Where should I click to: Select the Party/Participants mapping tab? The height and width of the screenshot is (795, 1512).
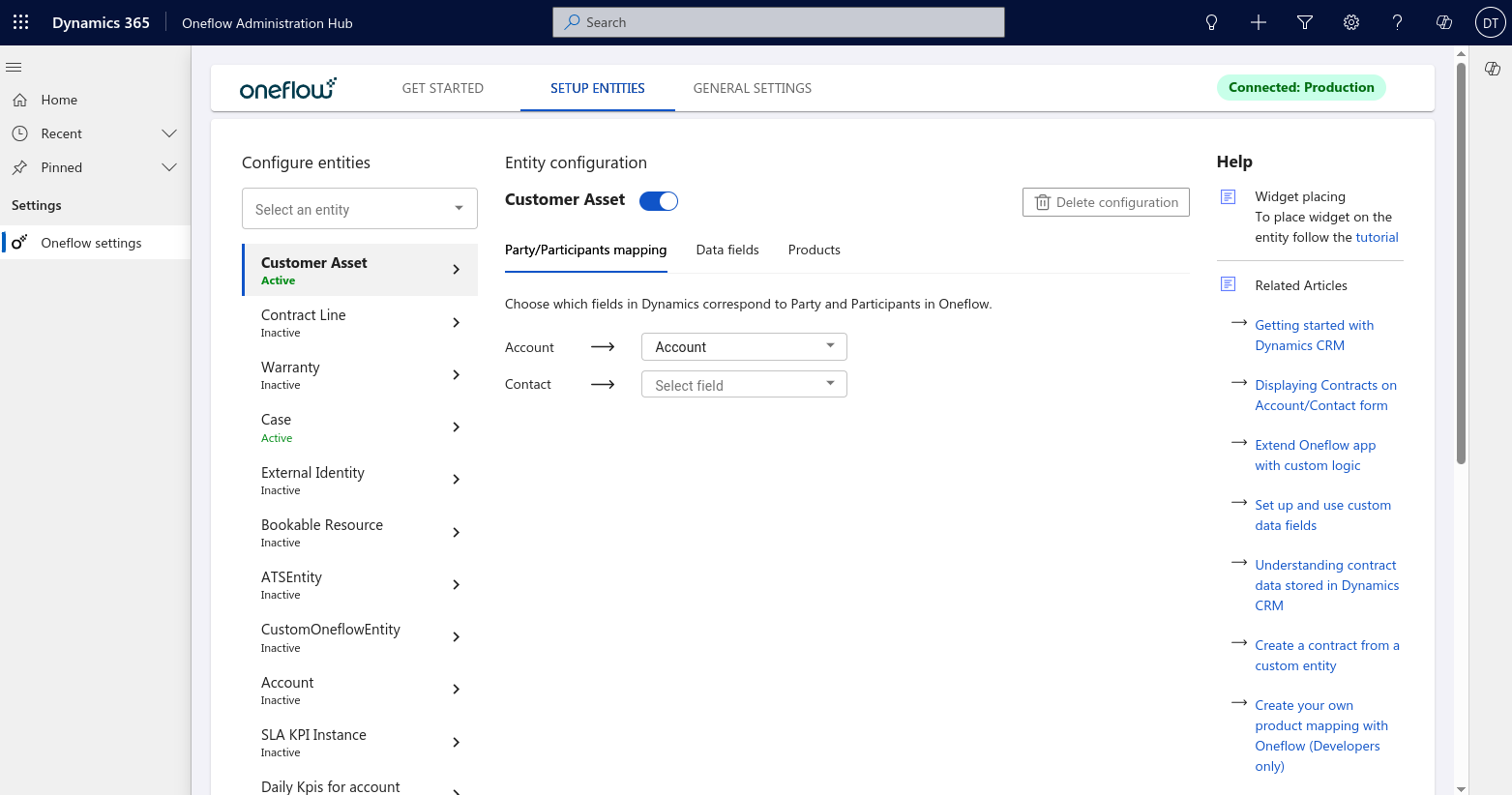tap(586, 250)
